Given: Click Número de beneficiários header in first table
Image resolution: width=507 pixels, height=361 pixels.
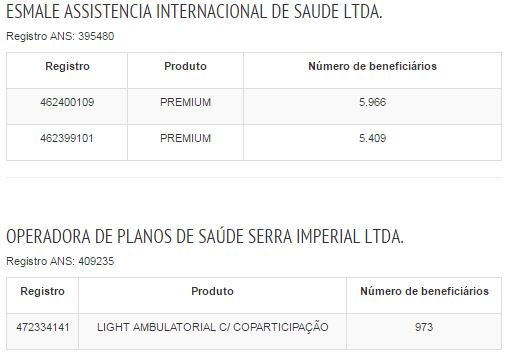Looking at the screenshot, I should tap(372, 66).
